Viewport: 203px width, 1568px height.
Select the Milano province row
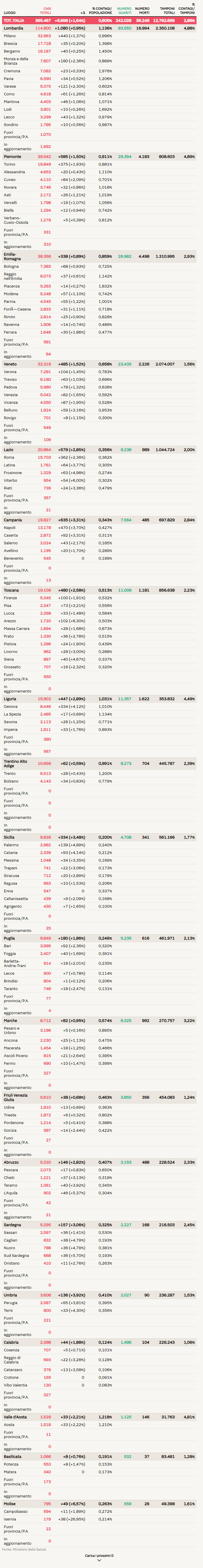(x=10, y=36)
